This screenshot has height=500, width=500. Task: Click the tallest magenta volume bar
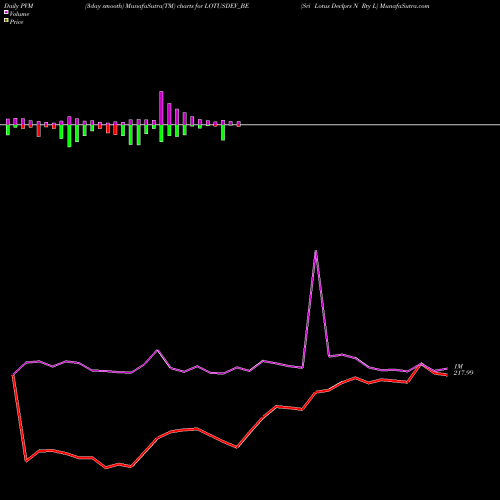161,108
